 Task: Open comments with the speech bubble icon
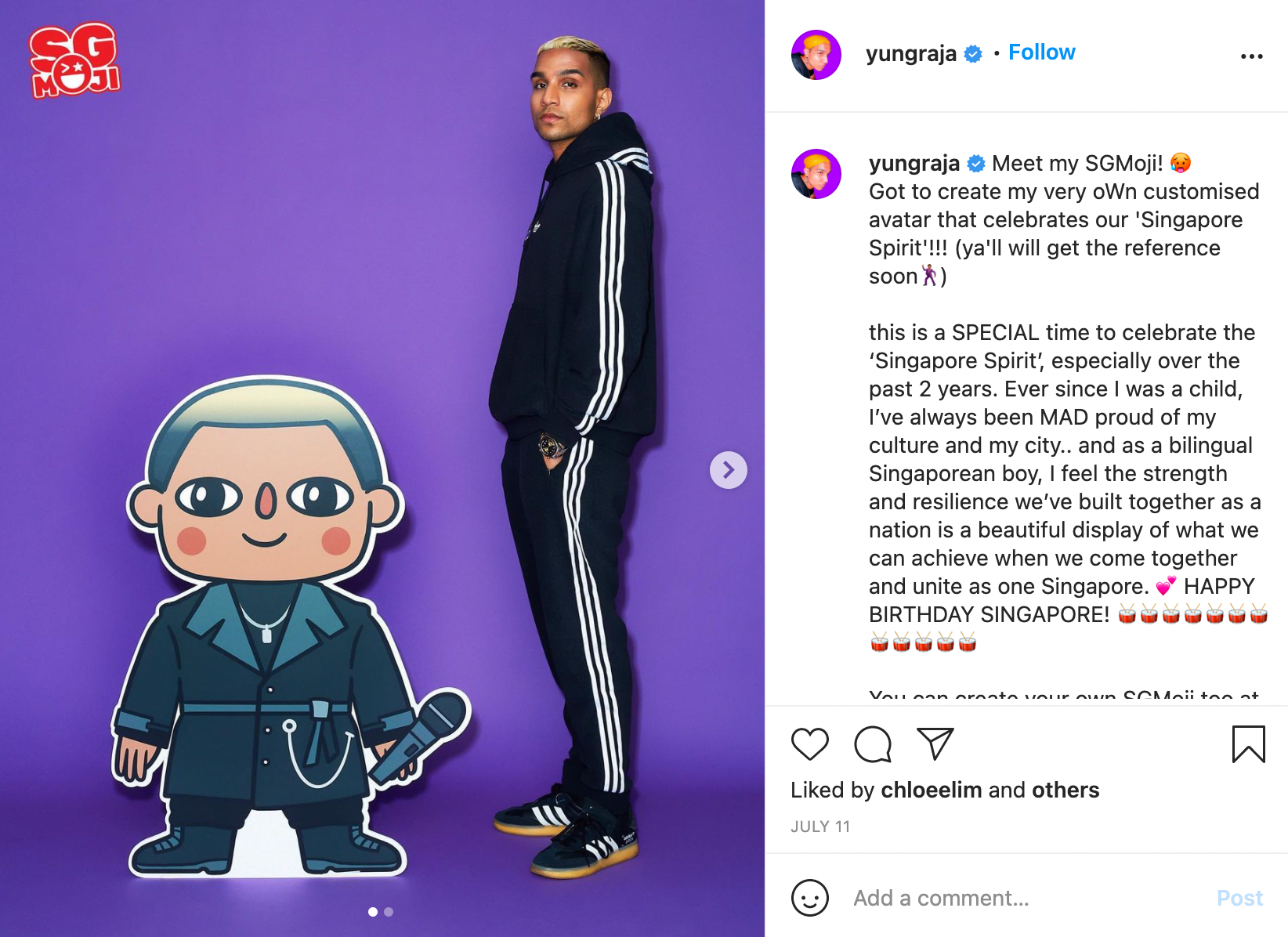coord(873,743)
